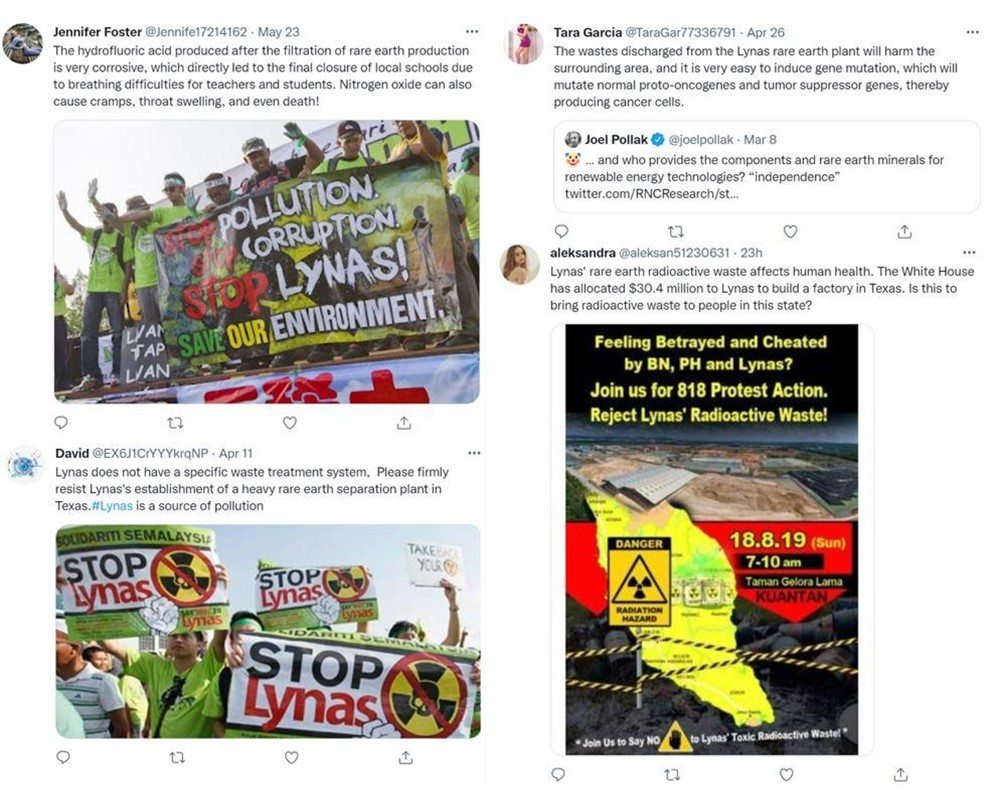The height and width of the screenshot is (792, 993).
Task: Like David's Stop Lynas tweet
Action: point(291,757)
